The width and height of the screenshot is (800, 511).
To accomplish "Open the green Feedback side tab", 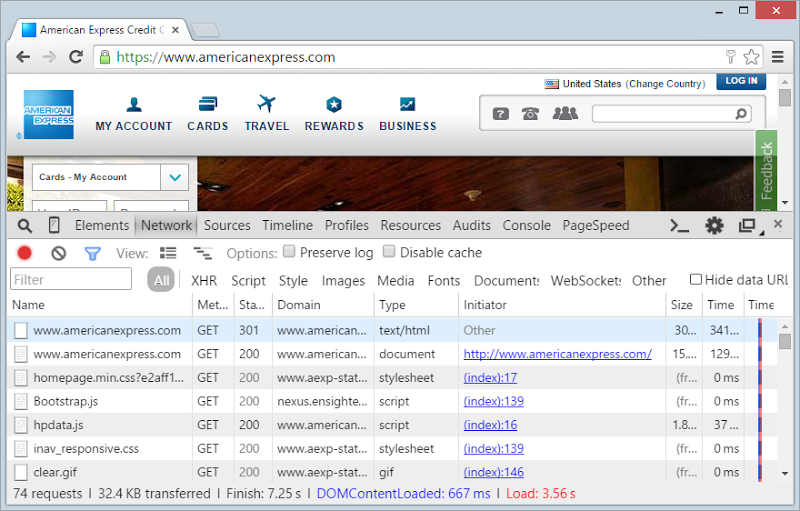I will 766,171.
